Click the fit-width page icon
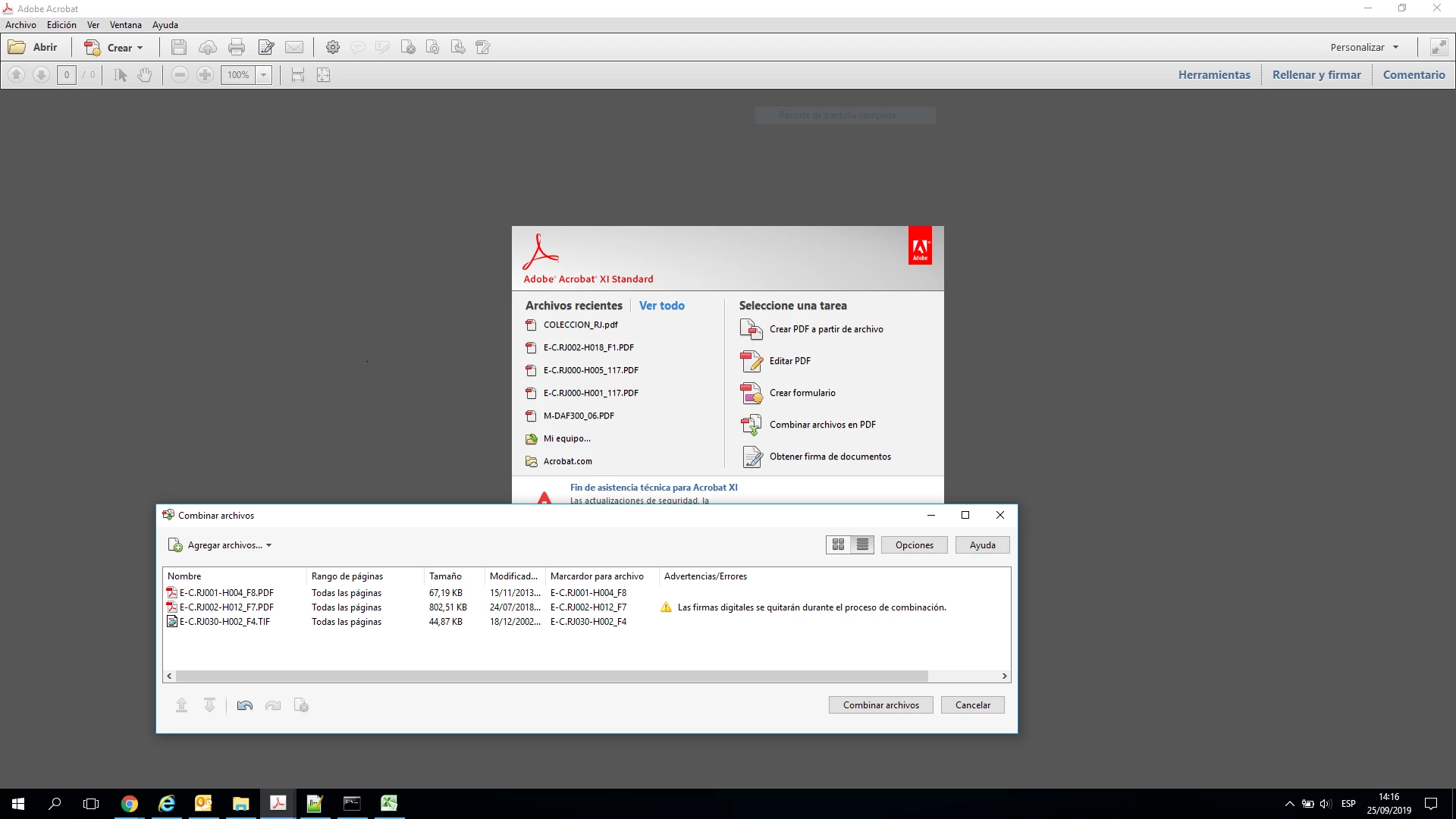Viewport: 1456px width, 819px height. point(298,75)
